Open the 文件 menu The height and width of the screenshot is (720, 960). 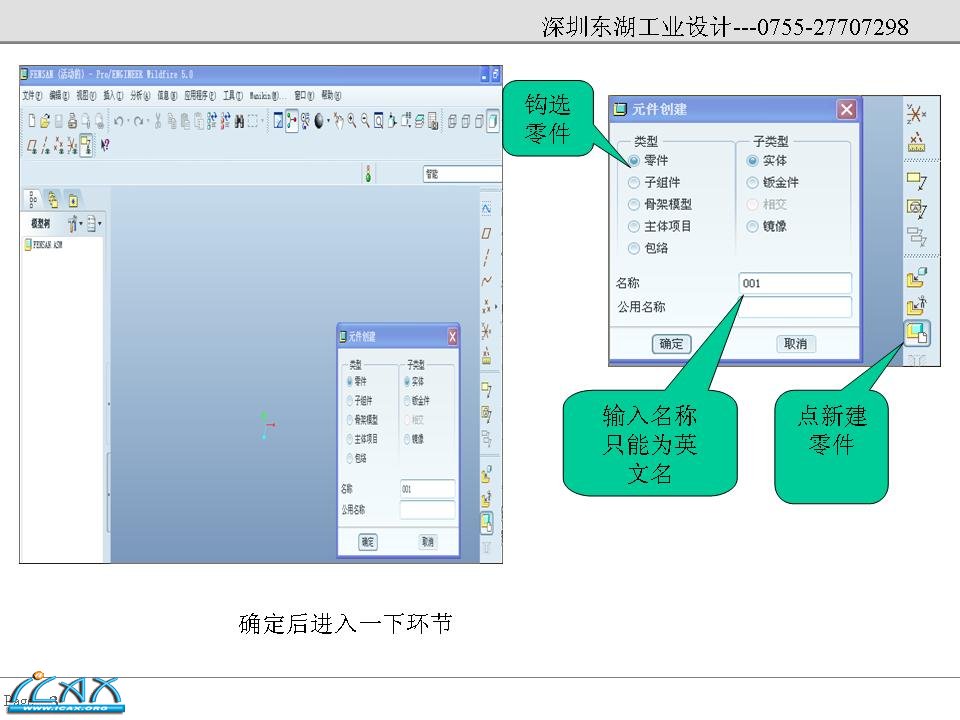27,93
